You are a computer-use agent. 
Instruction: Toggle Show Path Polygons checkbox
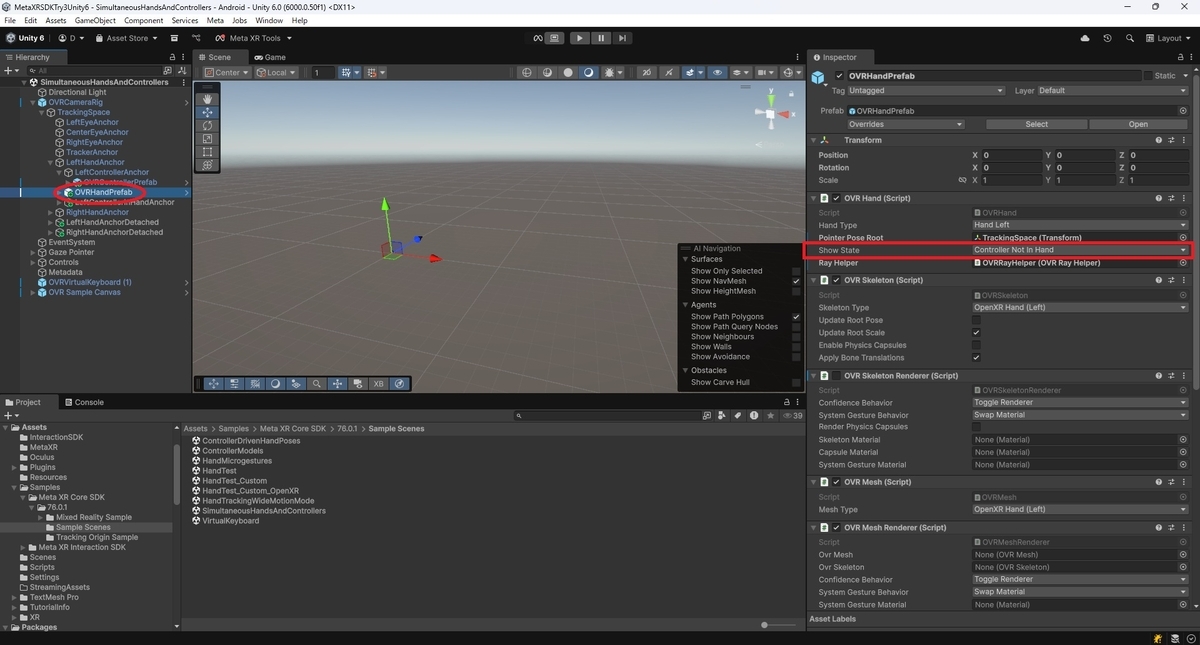pyautogui.click(x=796, y=317)
